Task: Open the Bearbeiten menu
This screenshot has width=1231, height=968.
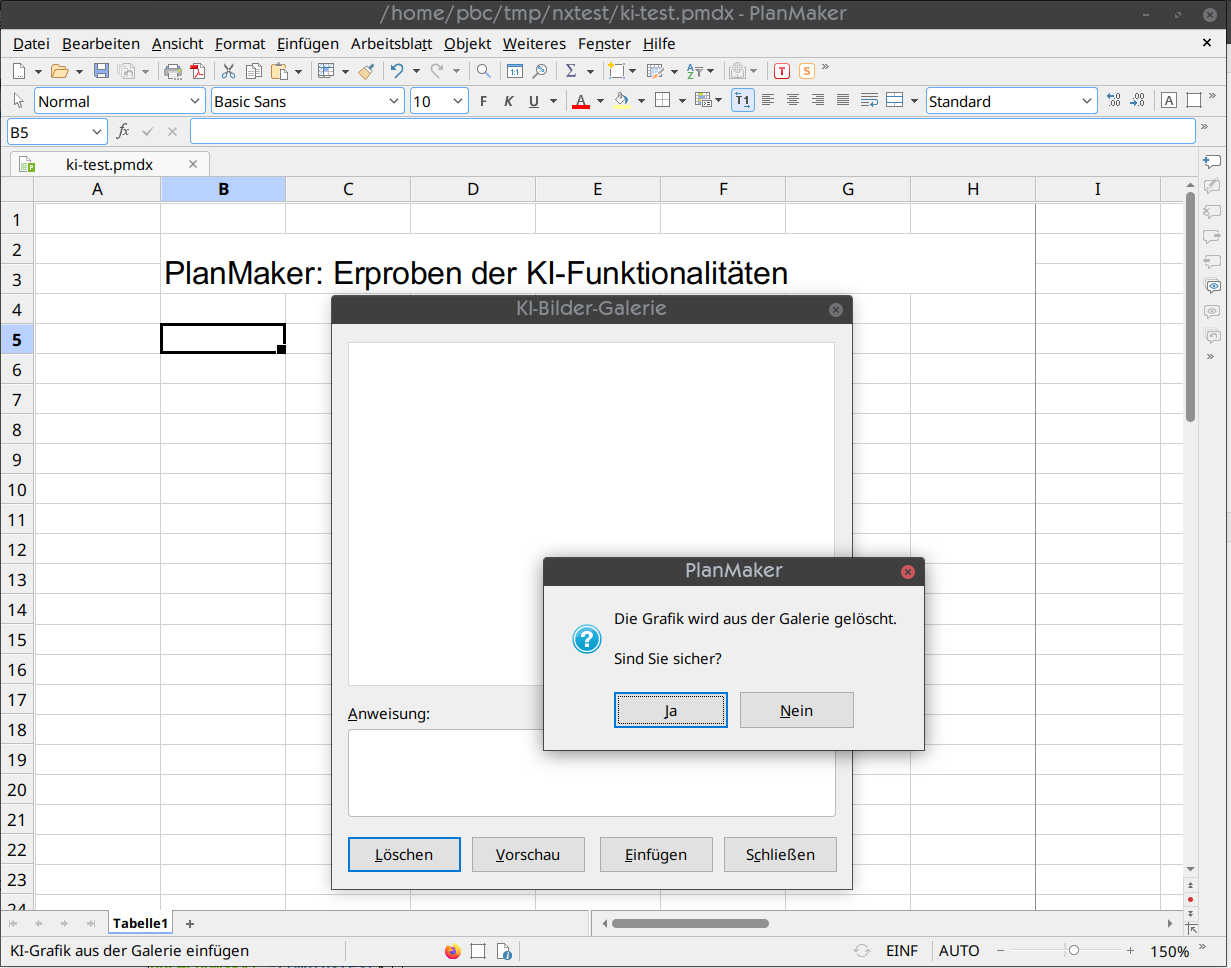Action: (x=101, y=43)
